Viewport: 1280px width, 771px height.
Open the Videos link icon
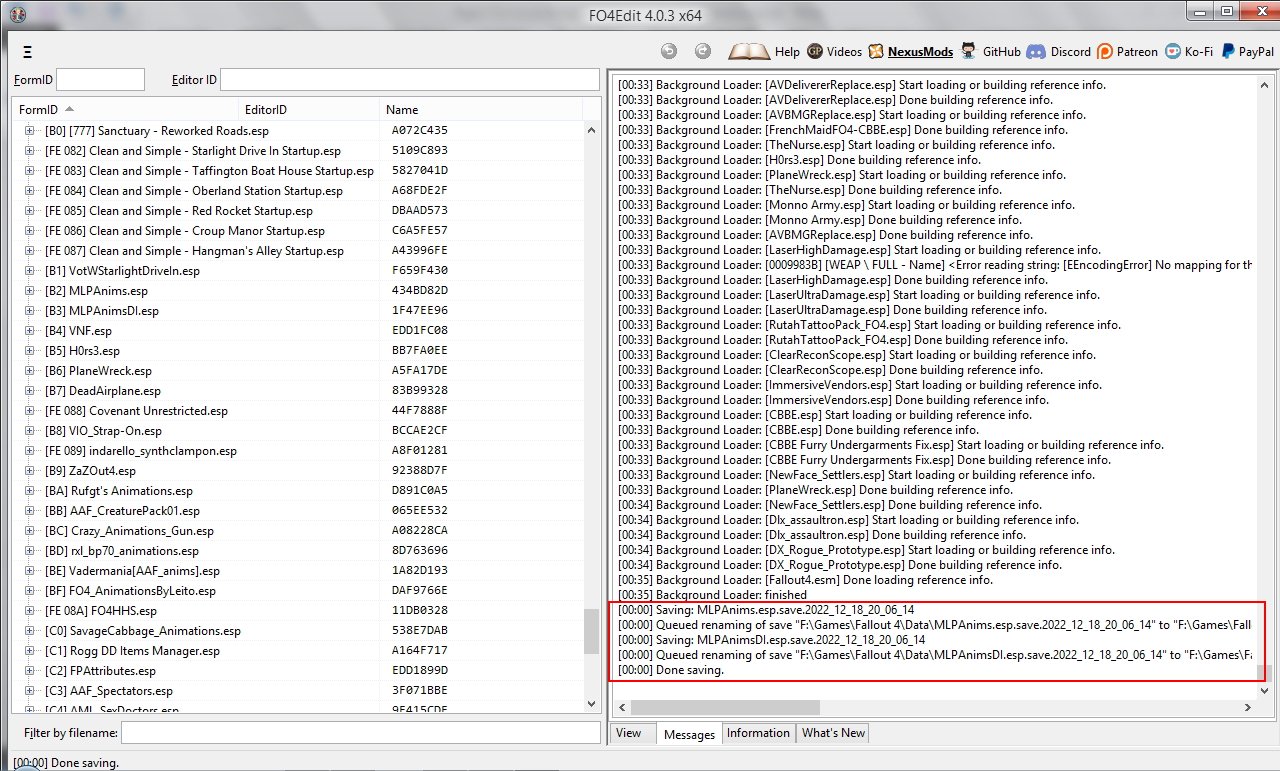pos(815,51)
